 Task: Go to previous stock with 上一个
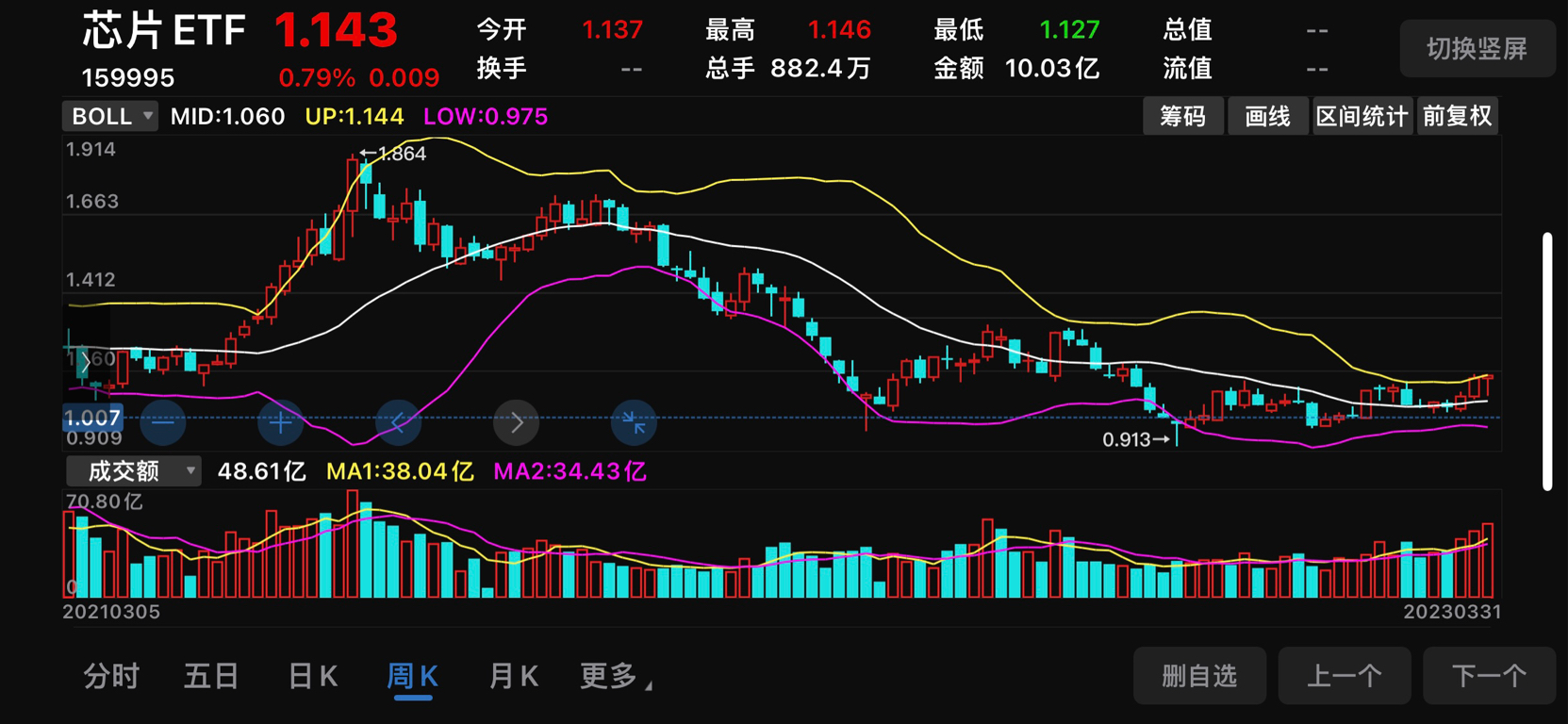(x=1345, y=675)
